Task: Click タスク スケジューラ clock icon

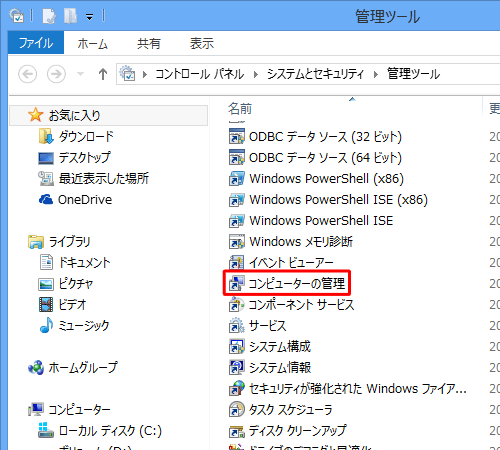Action: pyautogui.click(x=237, y=409)
